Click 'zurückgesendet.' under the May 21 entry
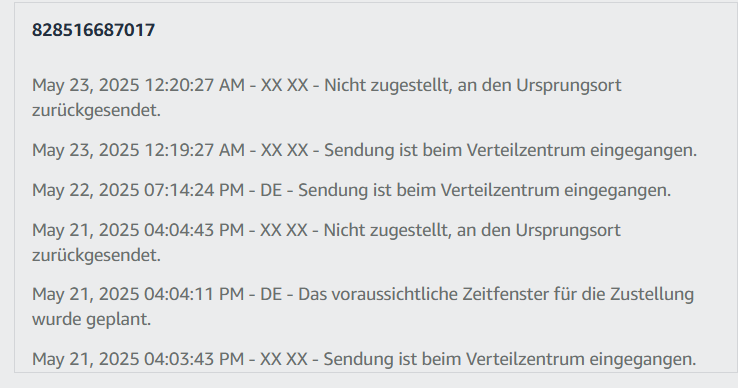 pos(96,255)
